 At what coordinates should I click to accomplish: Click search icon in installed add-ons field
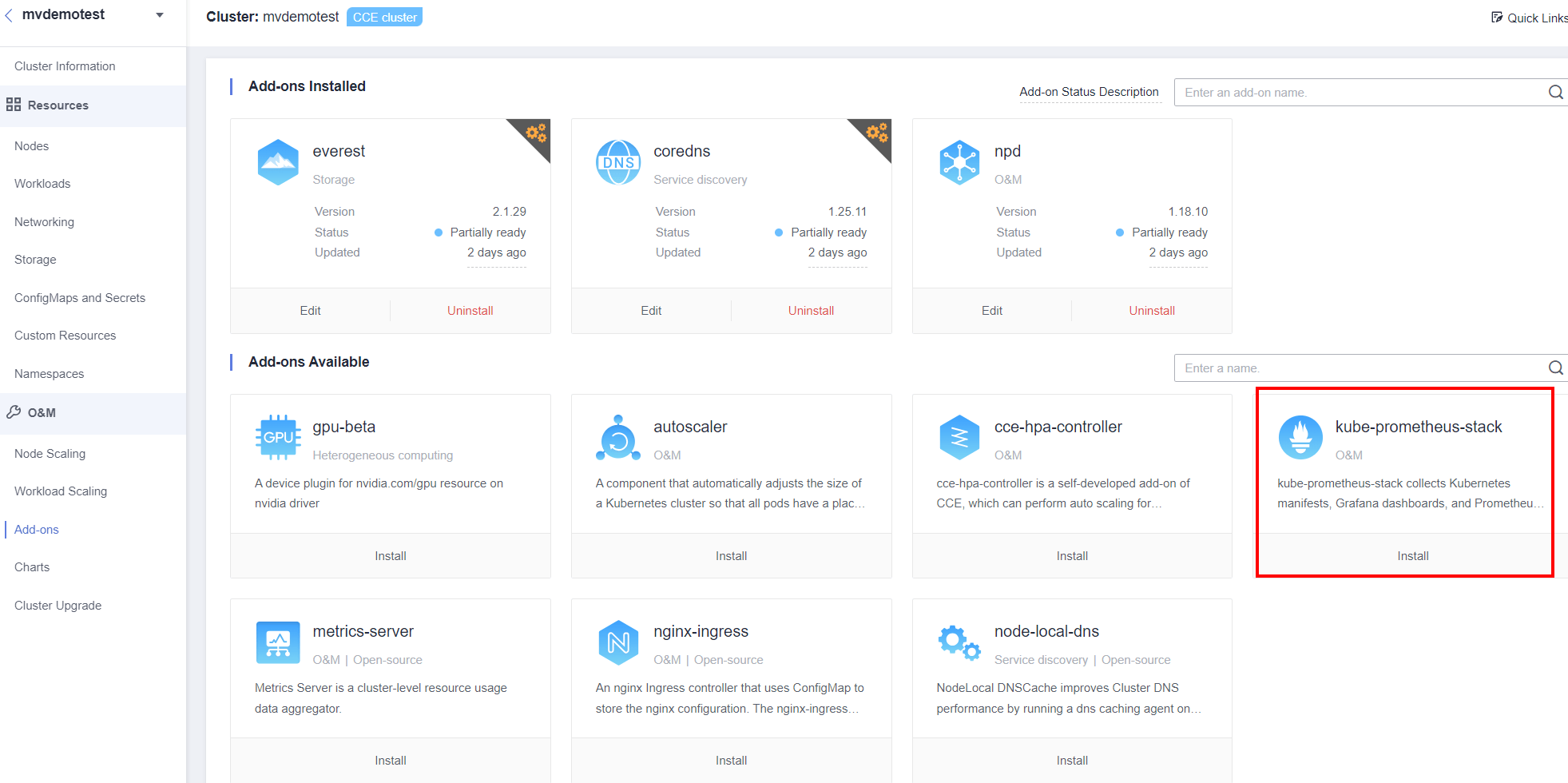tap(1554, 93)
